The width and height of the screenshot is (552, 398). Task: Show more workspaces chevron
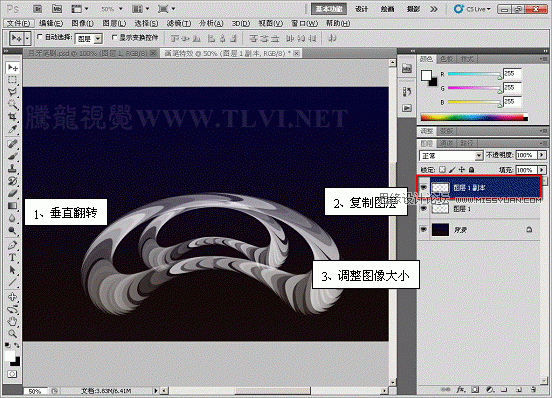(x=434, y=9)
